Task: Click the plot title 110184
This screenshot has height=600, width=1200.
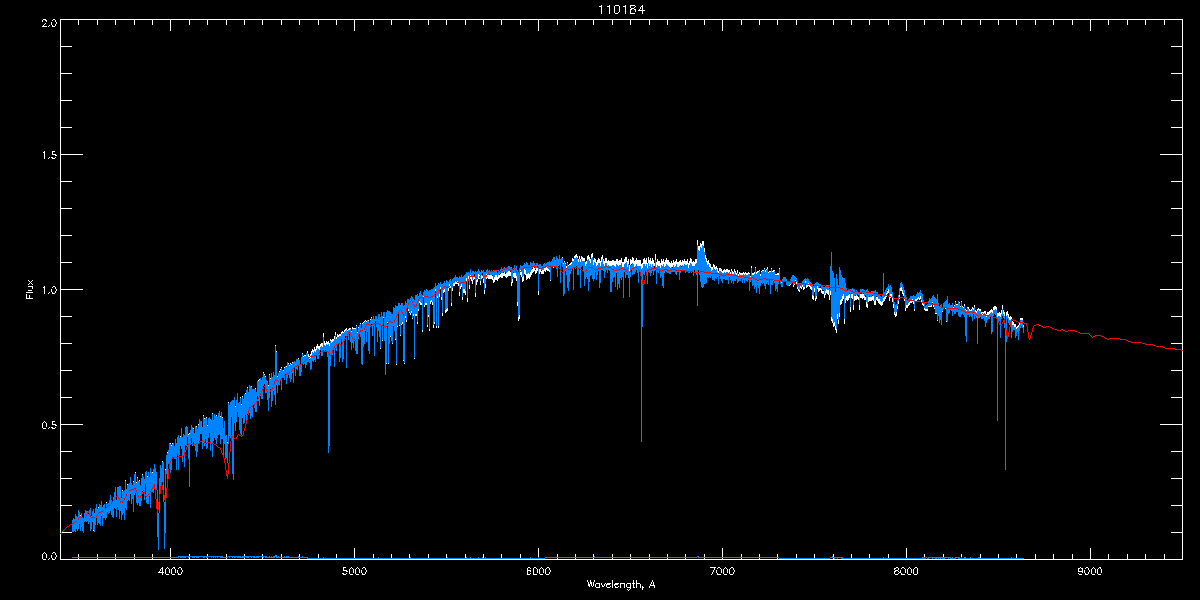Action: point(621,10)
